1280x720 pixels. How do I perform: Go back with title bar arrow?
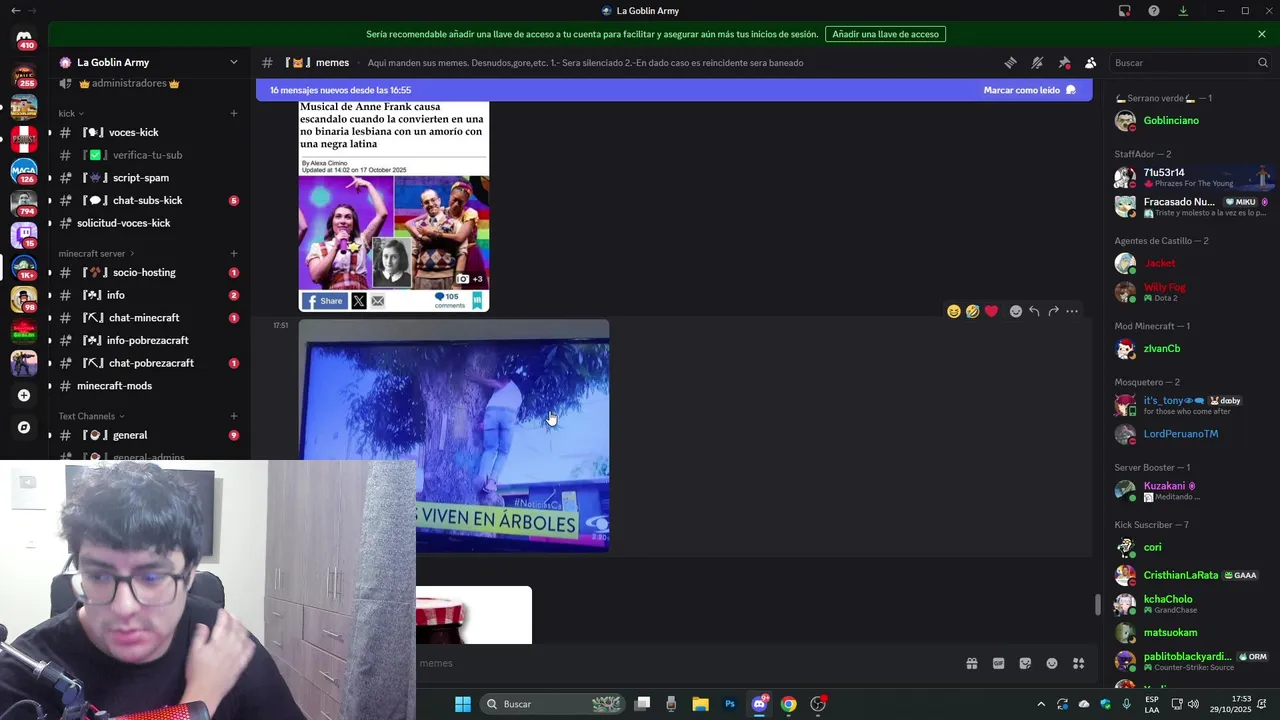(x=15, y=11)
